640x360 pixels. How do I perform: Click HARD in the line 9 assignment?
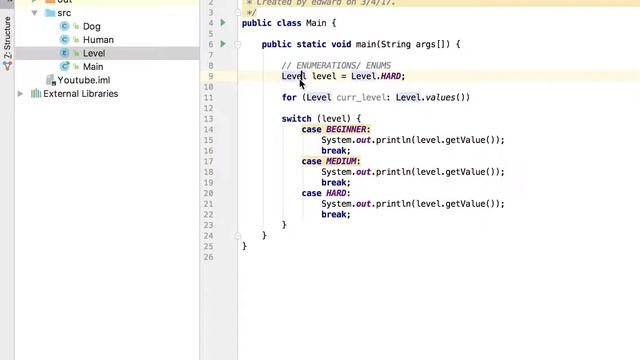click(391, 76)
